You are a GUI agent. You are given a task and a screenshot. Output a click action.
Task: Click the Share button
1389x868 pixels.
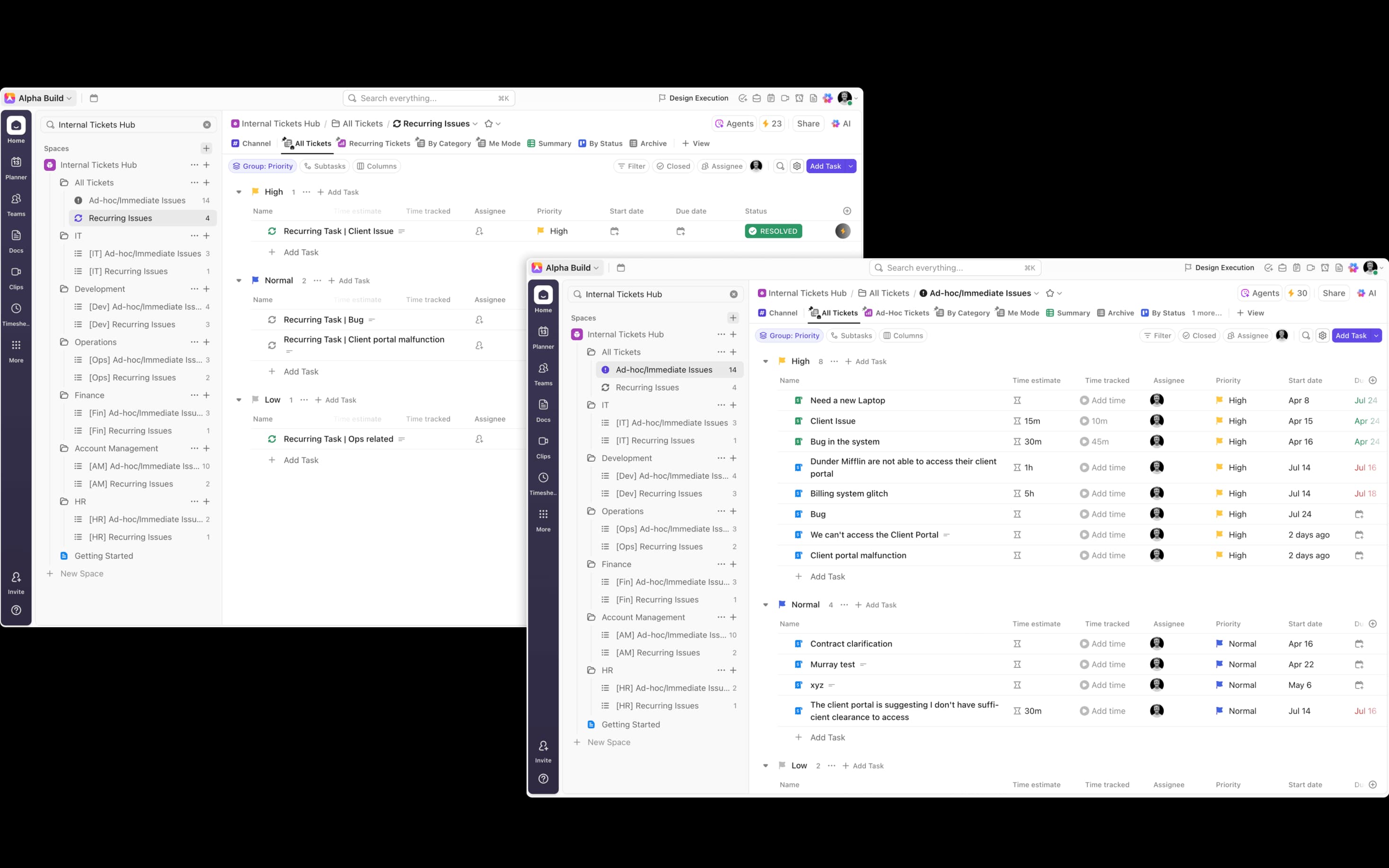(x=1334, y=293)
